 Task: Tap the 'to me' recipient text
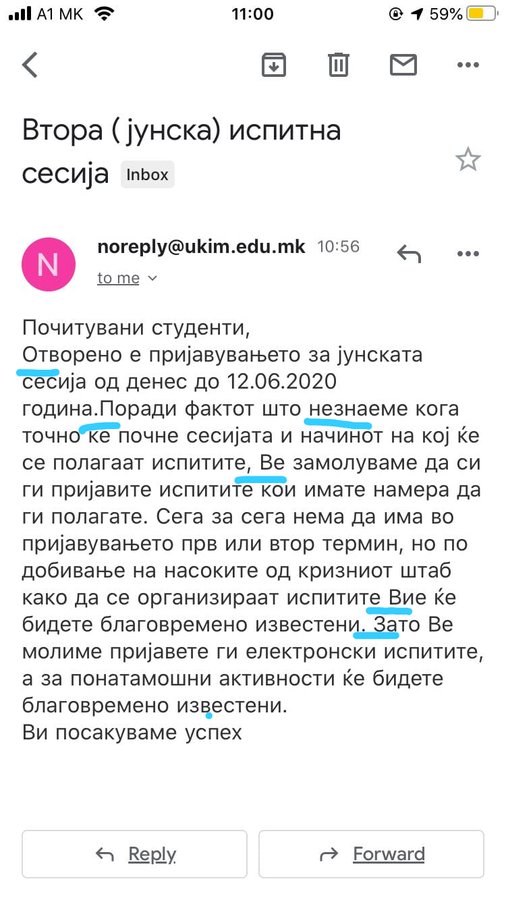click(118, 278)
